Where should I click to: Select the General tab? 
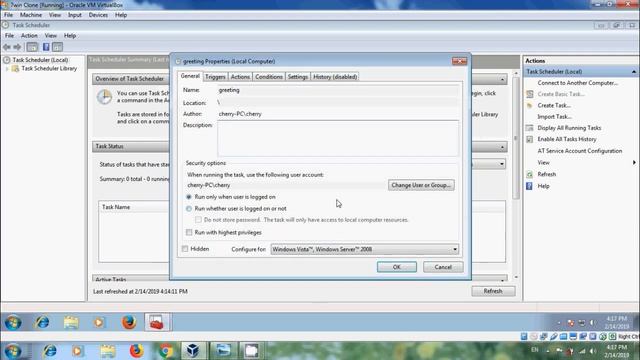tap(190, 76)
